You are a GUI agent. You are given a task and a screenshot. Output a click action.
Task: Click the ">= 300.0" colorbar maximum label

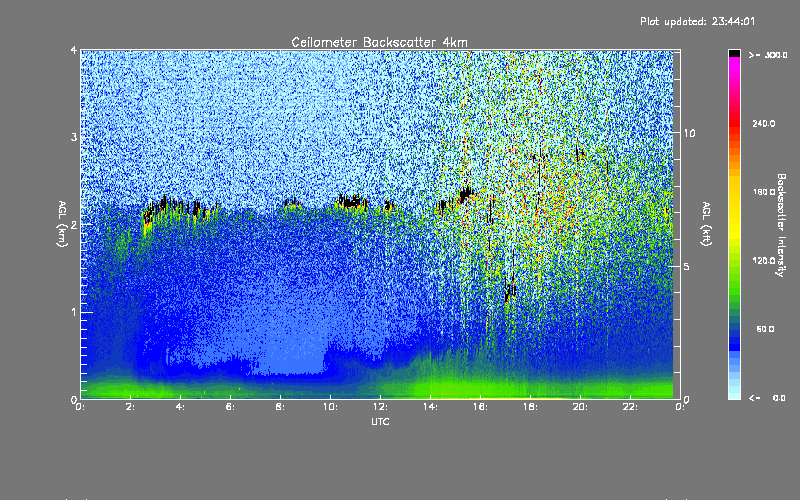(768, 55)
